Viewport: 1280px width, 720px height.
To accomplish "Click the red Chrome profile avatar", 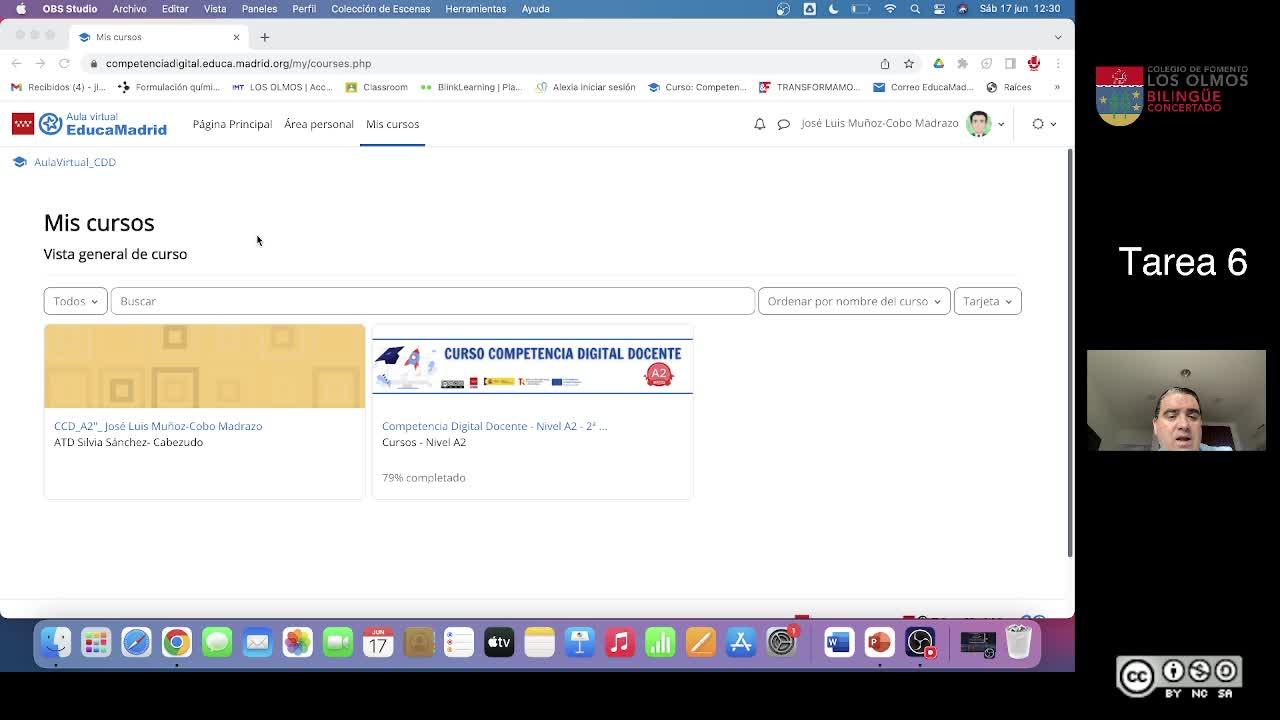I will click(x=1034, y=63).
